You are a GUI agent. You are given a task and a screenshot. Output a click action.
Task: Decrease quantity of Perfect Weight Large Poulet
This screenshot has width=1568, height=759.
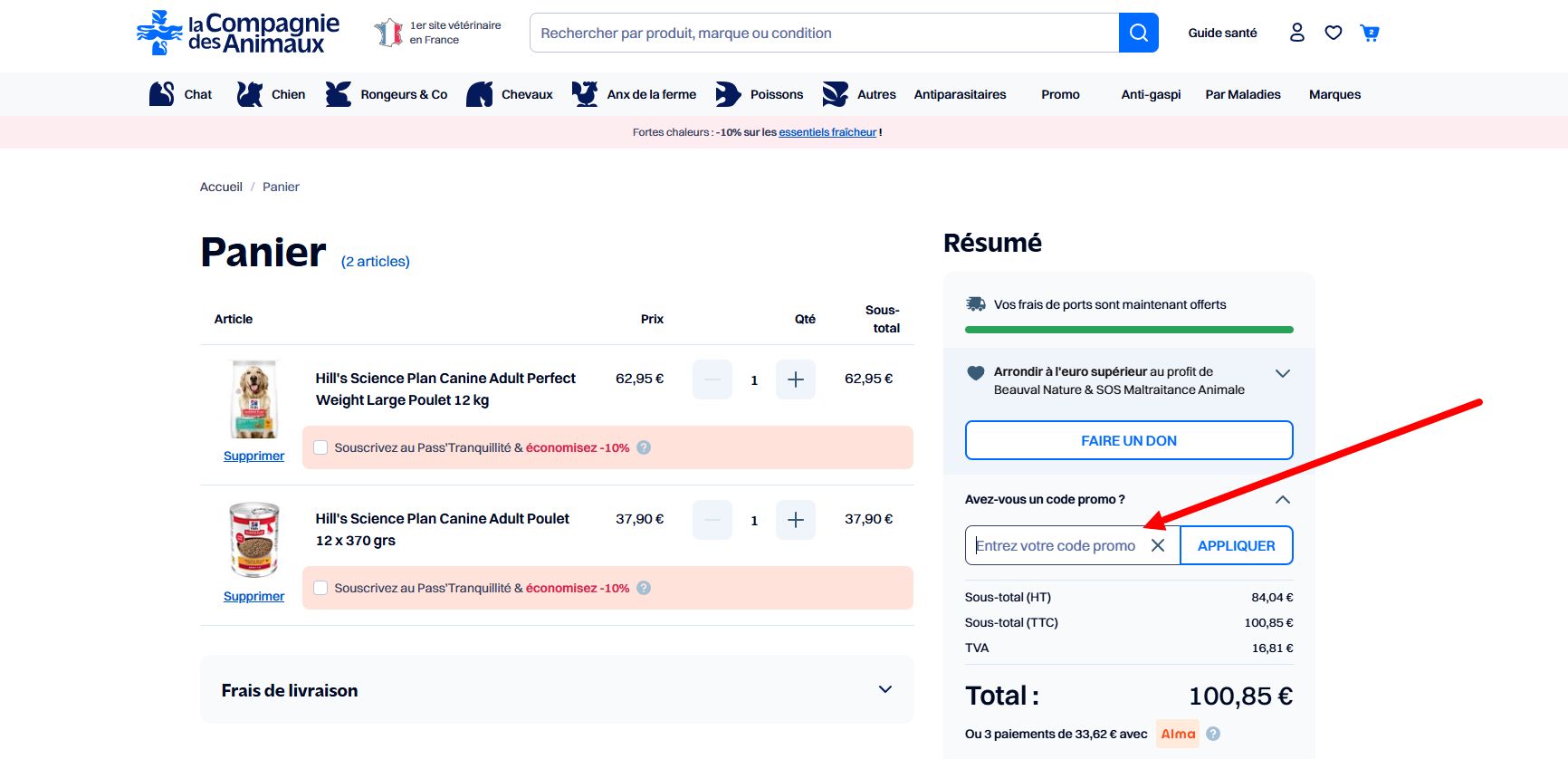pyautogui.click(x=712, y=379)
